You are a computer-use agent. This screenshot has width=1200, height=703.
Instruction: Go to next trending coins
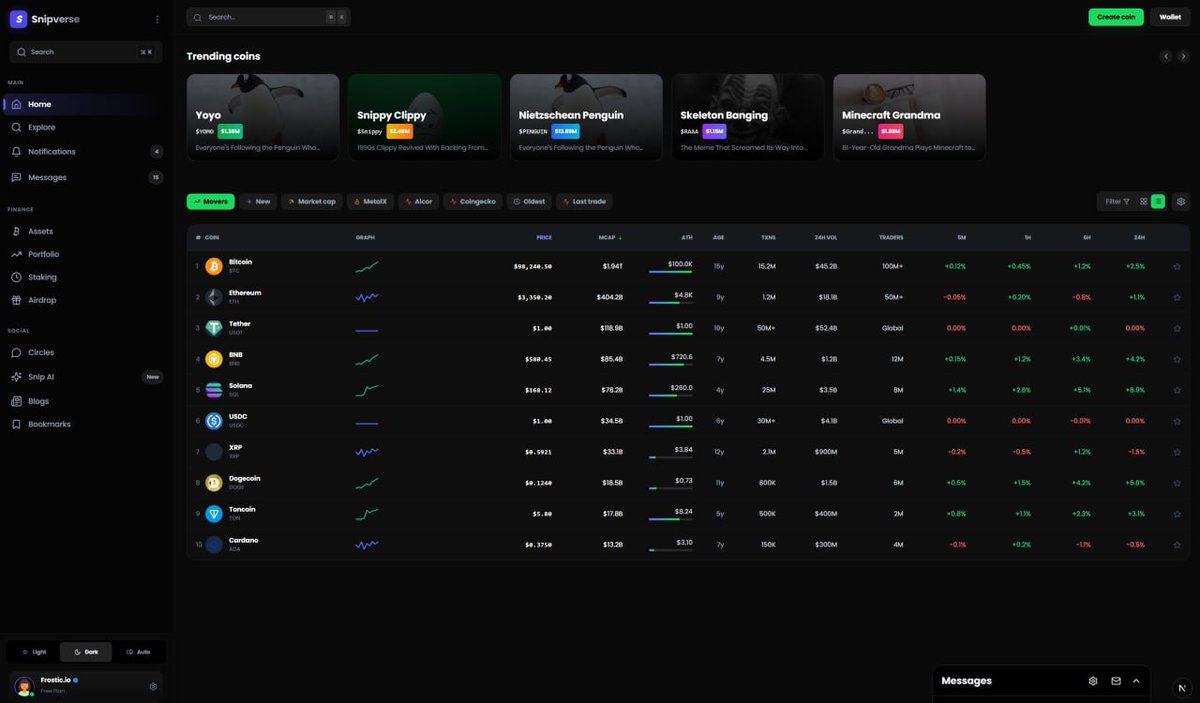[x=1182, y=57]
